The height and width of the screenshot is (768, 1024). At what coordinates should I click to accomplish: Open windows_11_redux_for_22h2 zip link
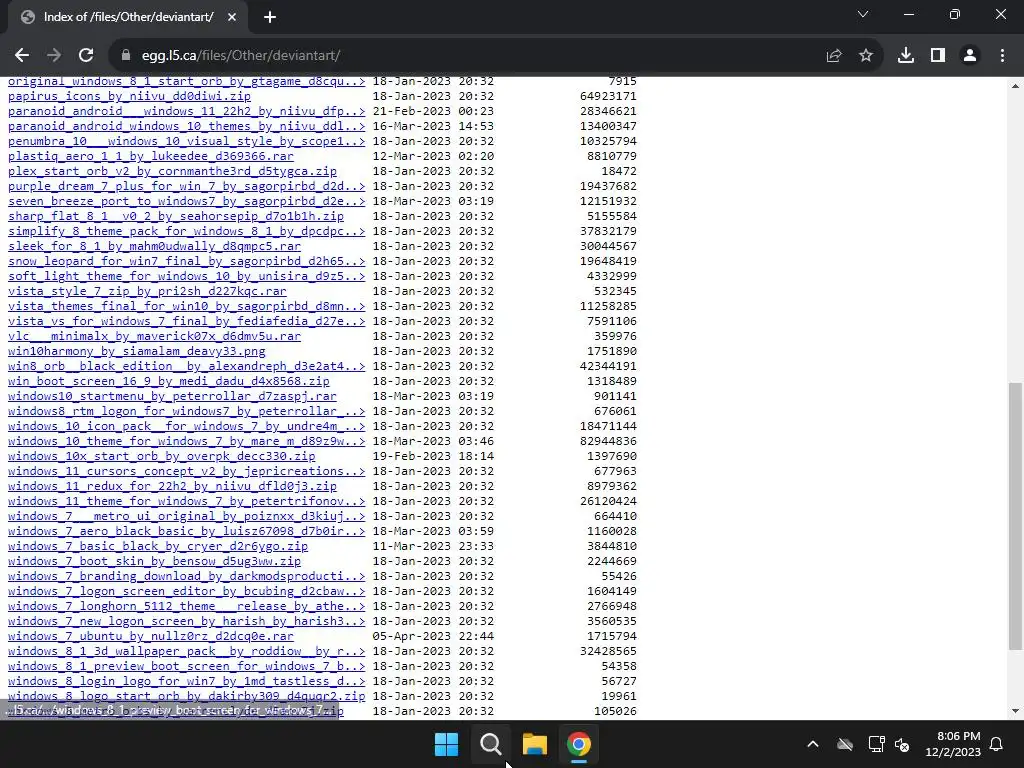172,487
